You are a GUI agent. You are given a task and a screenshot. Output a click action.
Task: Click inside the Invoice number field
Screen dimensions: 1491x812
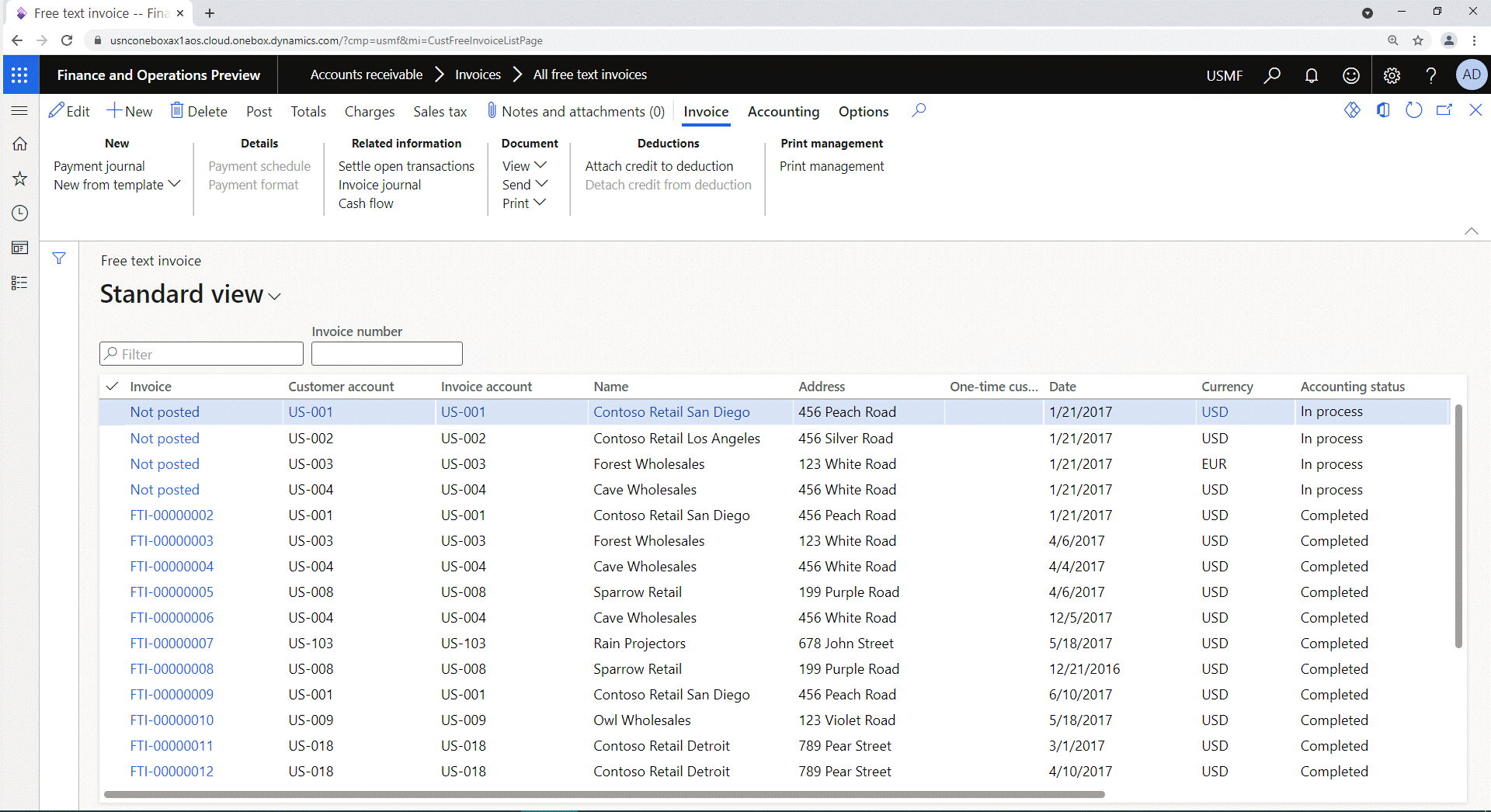click(x=387, y=353)
